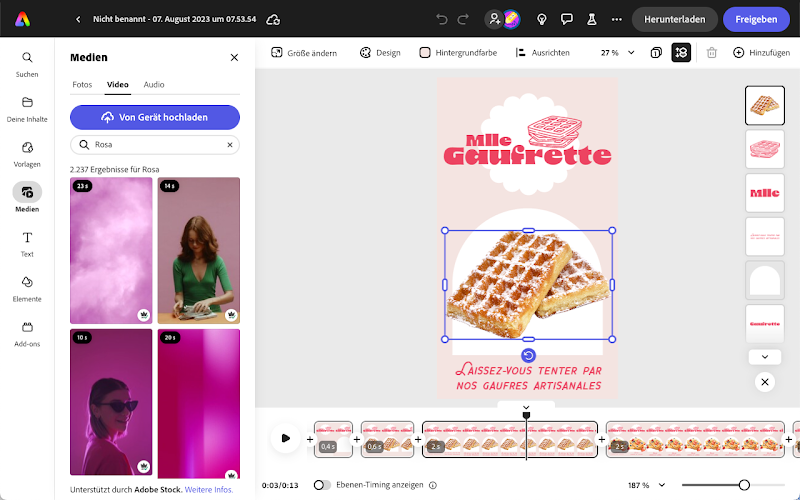The image size is (800, 500).
Task: Select the waffle photo layer thumbnail
Action: [x=765, y=106]
